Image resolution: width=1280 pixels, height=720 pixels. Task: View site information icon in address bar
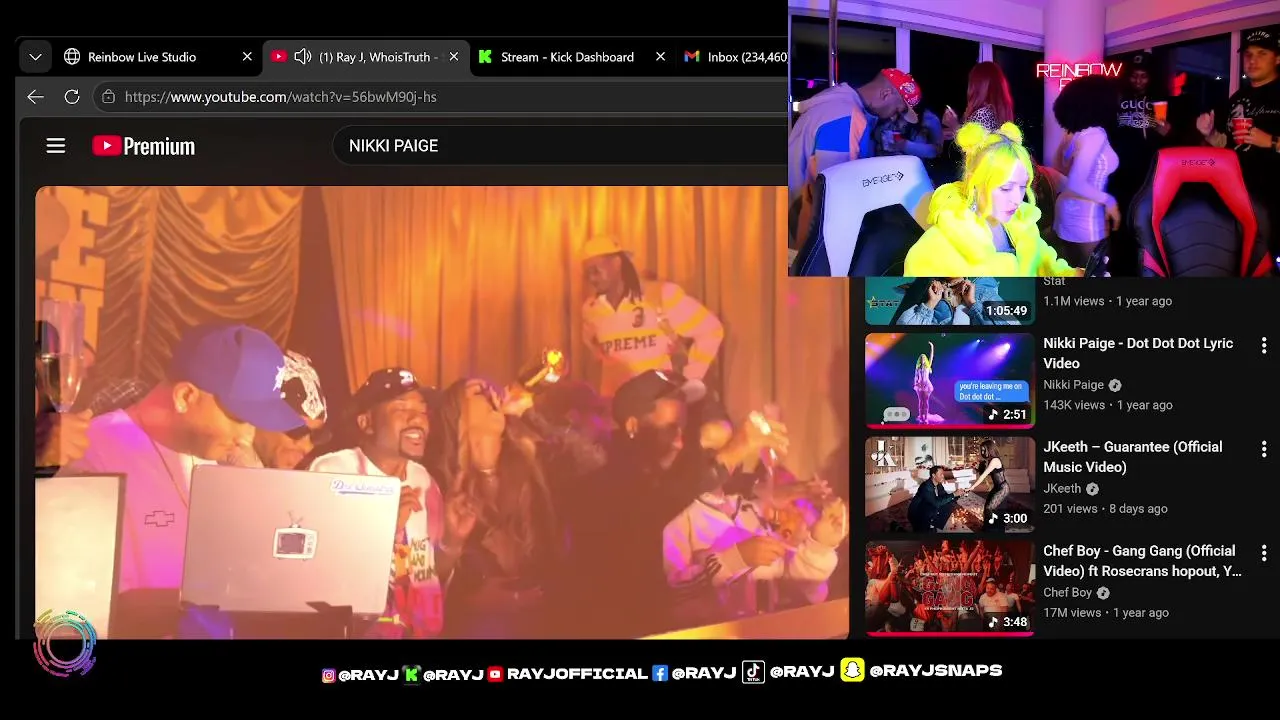(108, 97)
